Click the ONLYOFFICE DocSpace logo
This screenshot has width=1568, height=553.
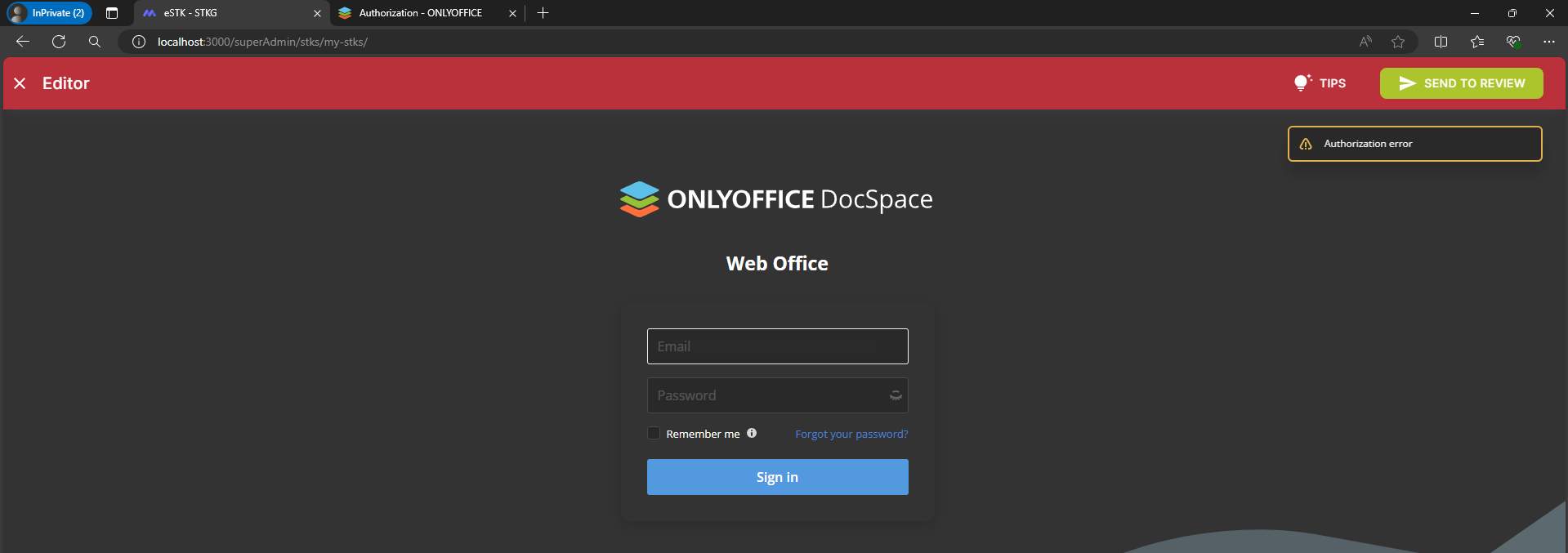tap(776, 199)
